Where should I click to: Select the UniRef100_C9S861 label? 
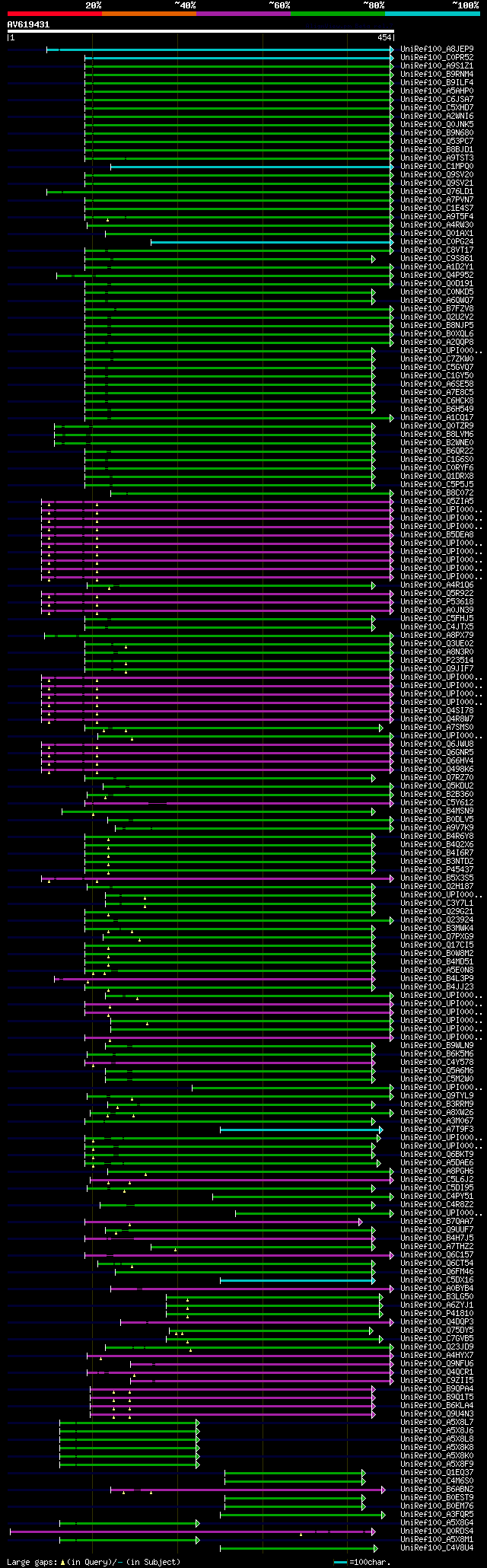tap(437, 259)
